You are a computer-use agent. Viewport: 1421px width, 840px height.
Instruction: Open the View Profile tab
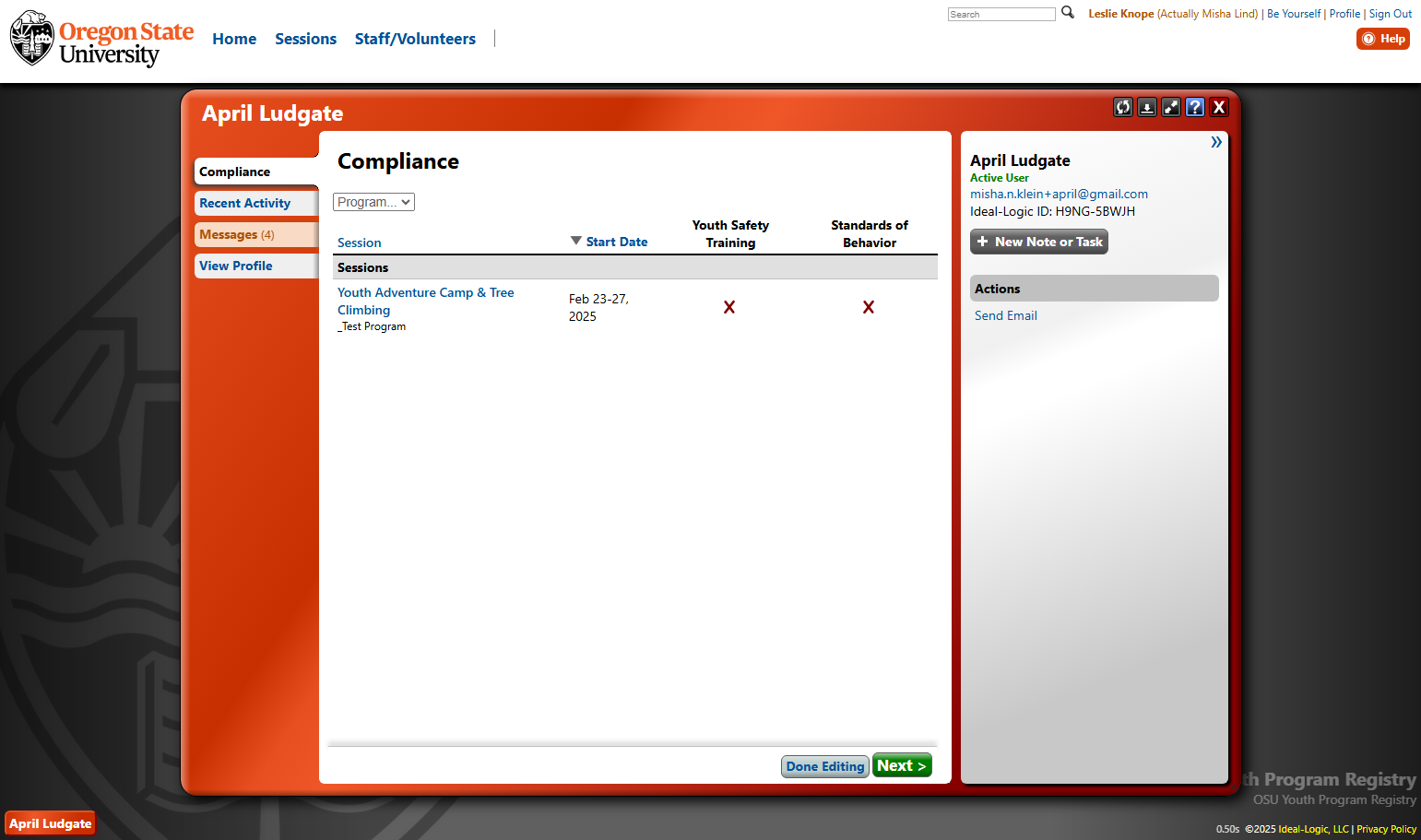[x=256, y=266]
